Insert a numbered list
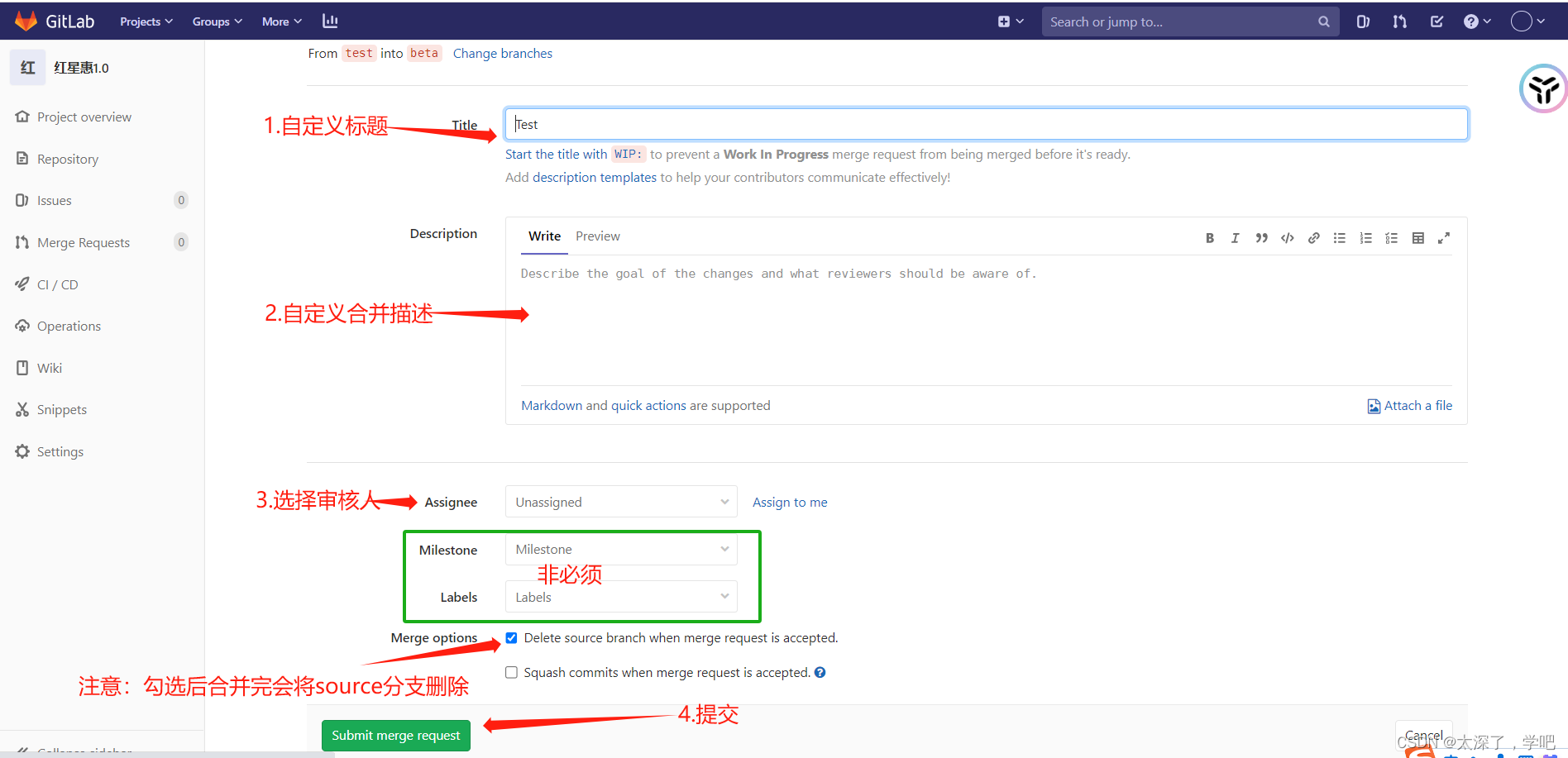1568x758 pixels. (1365, 237)
